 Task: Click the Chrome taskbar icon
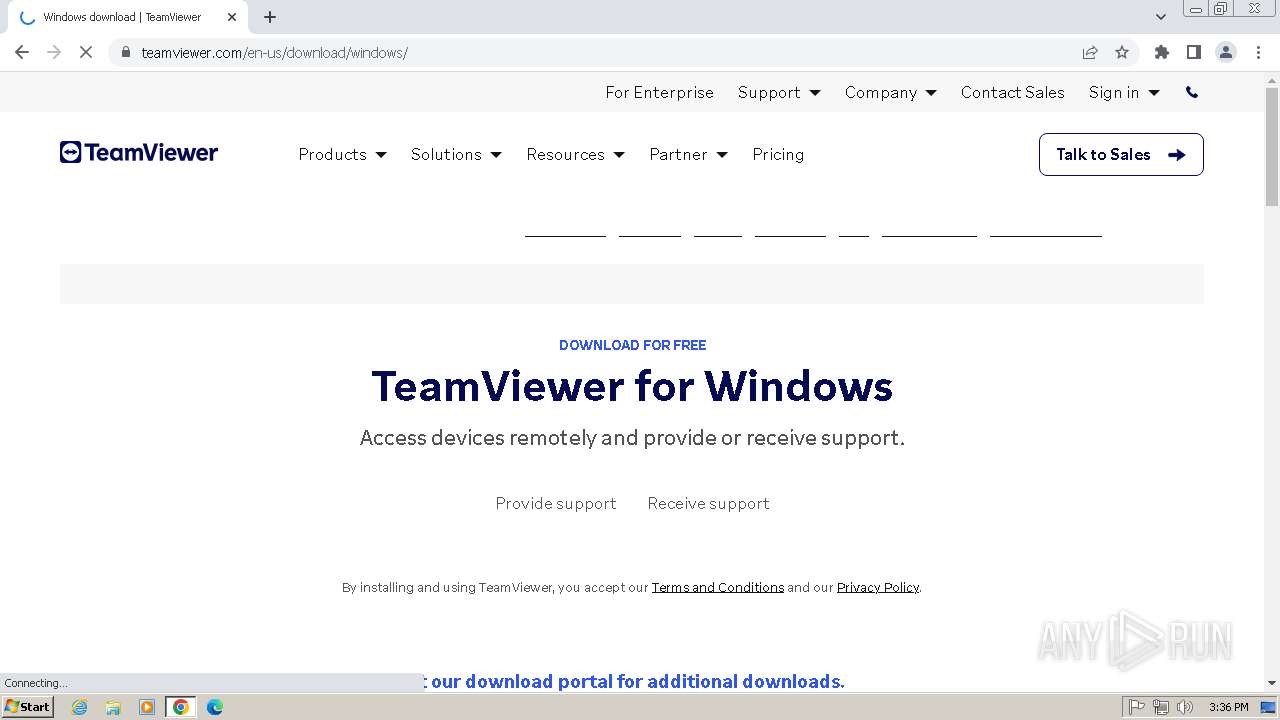pos(181,707)
